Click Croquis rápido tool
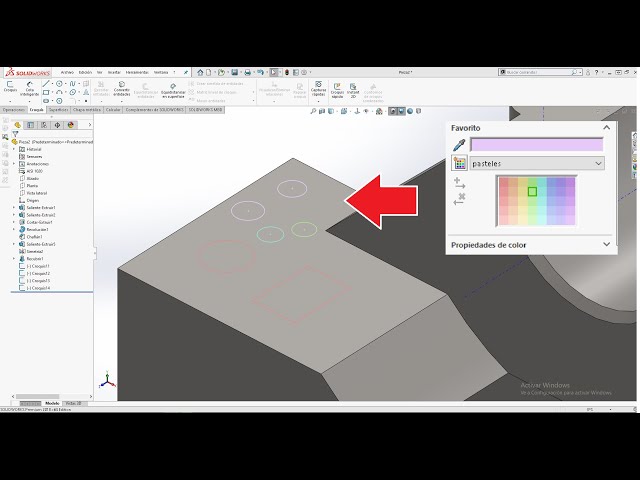This screenshot has height=480, width=640. point(337,91)
